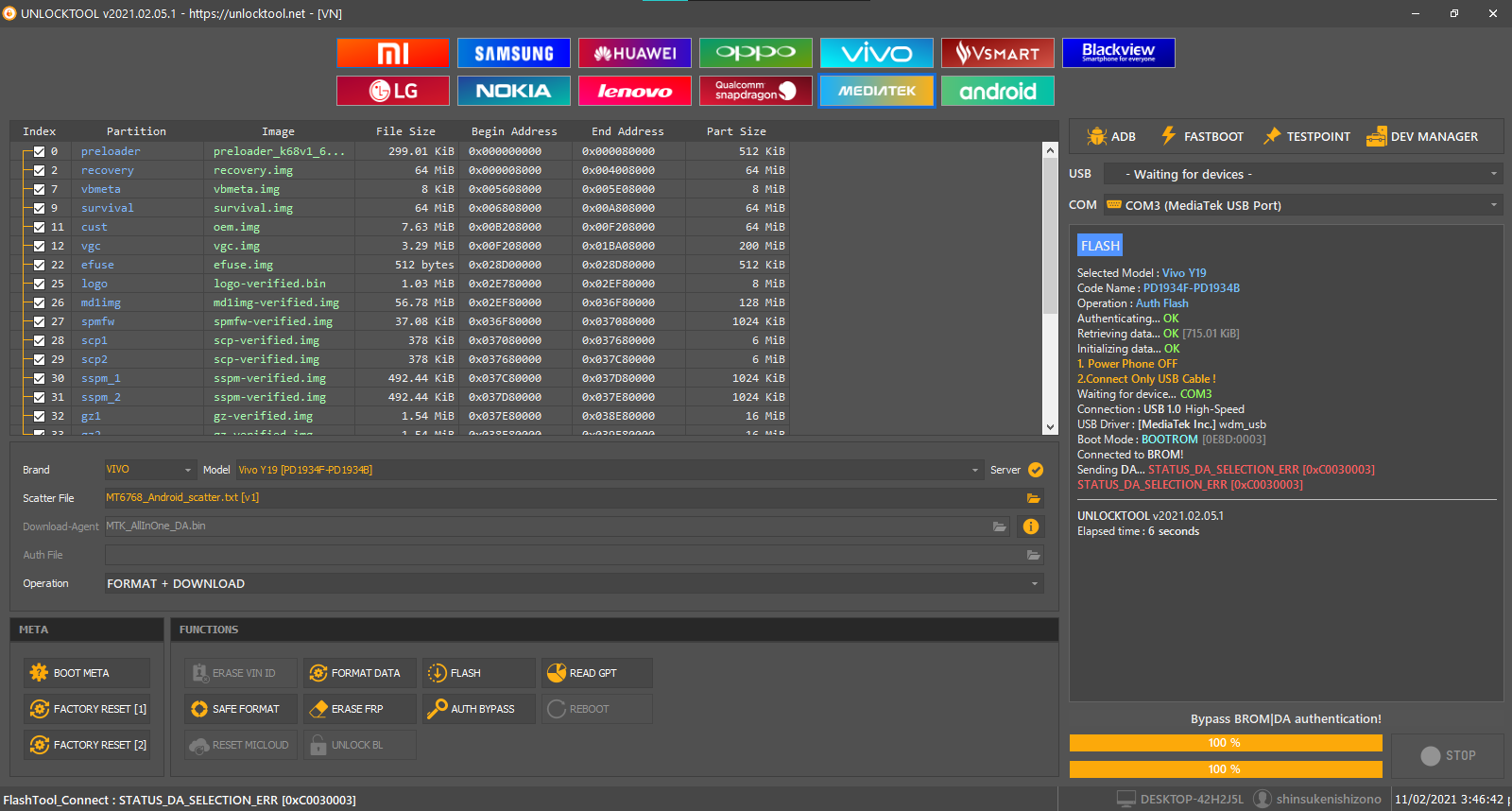Open the COM3 MediaTek USB Port dropdown
1512x811 pixels.
pyautogui.click(x=1302, y=205)
